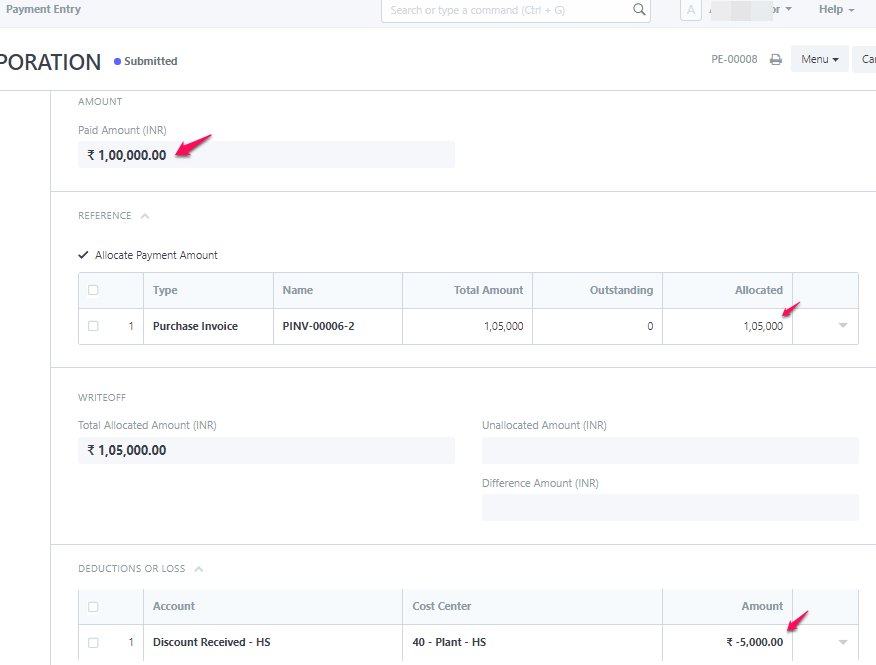Click the Payment Entry breadcrumb

tap(44, 10)
